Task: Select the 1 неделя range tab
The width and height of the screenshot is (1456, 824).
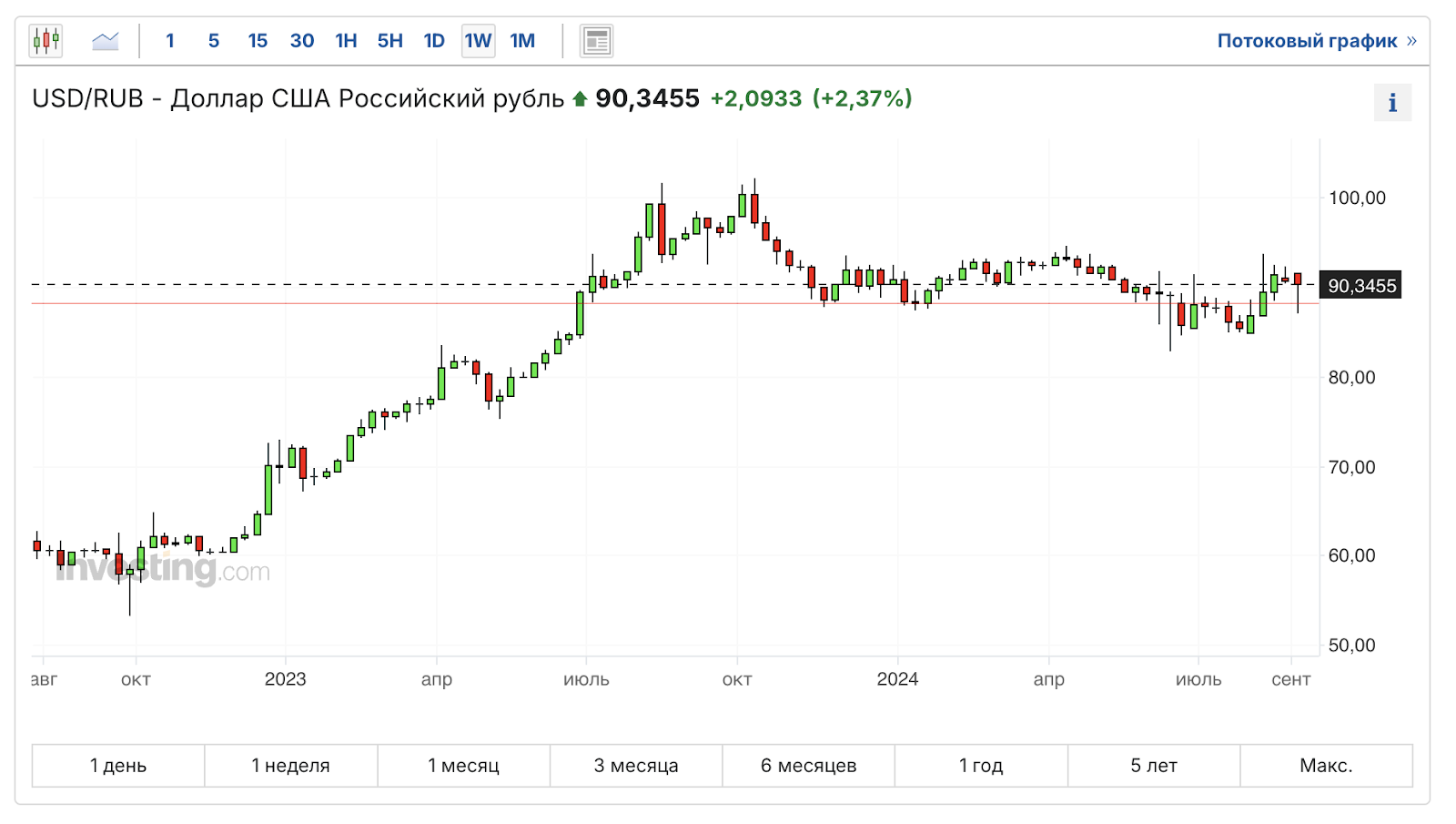Action: [x=291, y=766]
